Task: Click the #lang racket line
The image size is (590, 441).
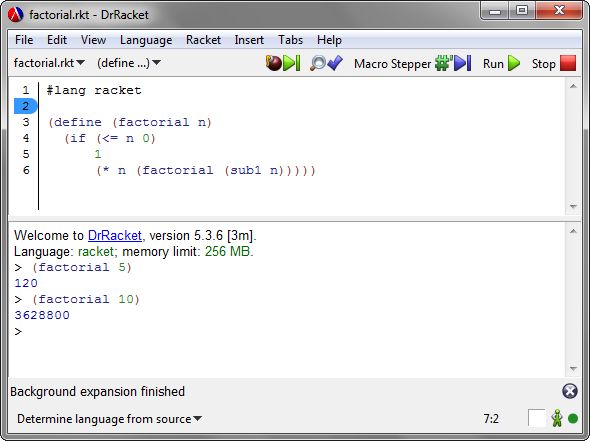Action: click(x=94, y=90)
